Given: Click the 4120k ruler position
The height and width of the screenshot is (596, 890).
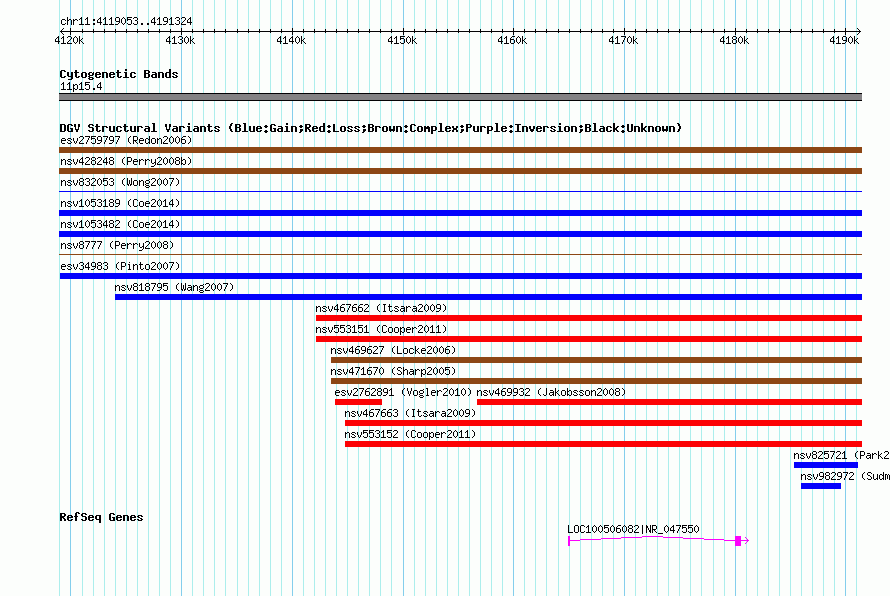Looking at the screenshot, I should tap(69, 40).
